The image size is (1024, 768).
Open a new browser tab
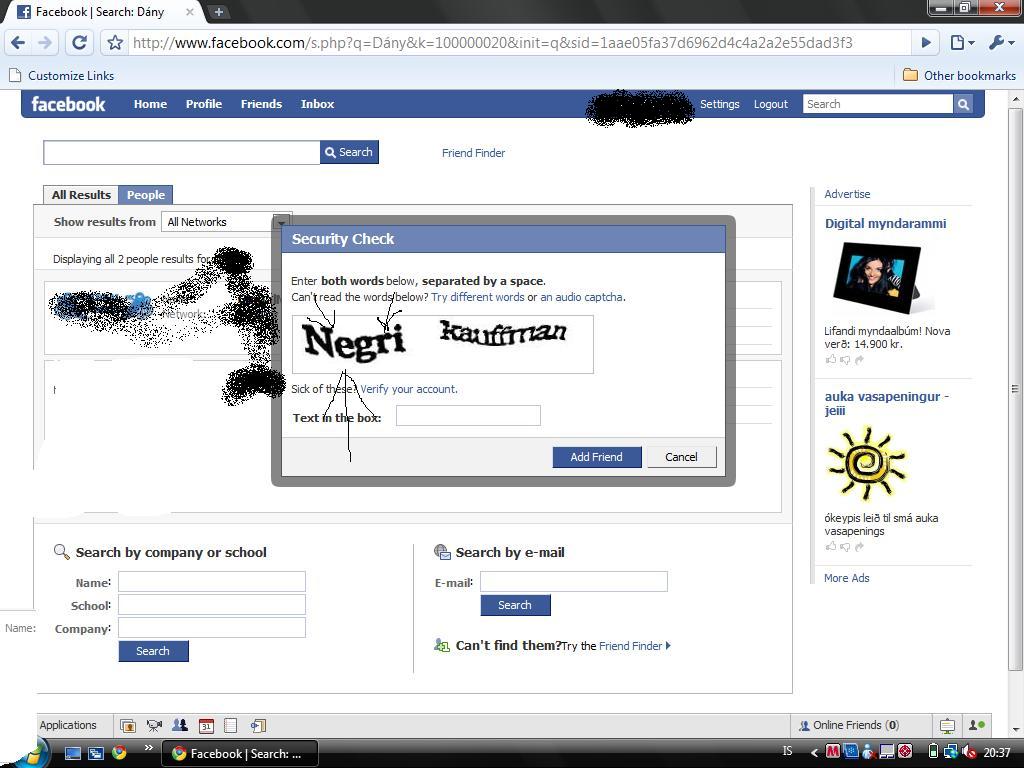218,12
